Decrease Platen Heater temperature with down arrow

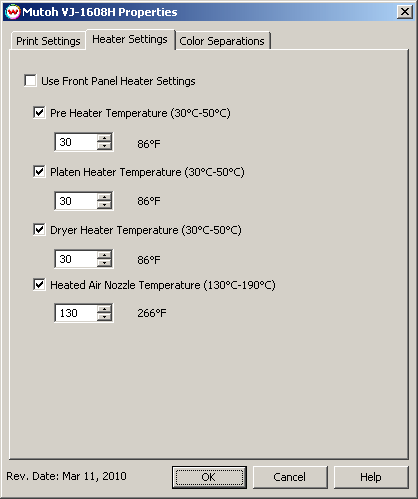coord(105,205)
